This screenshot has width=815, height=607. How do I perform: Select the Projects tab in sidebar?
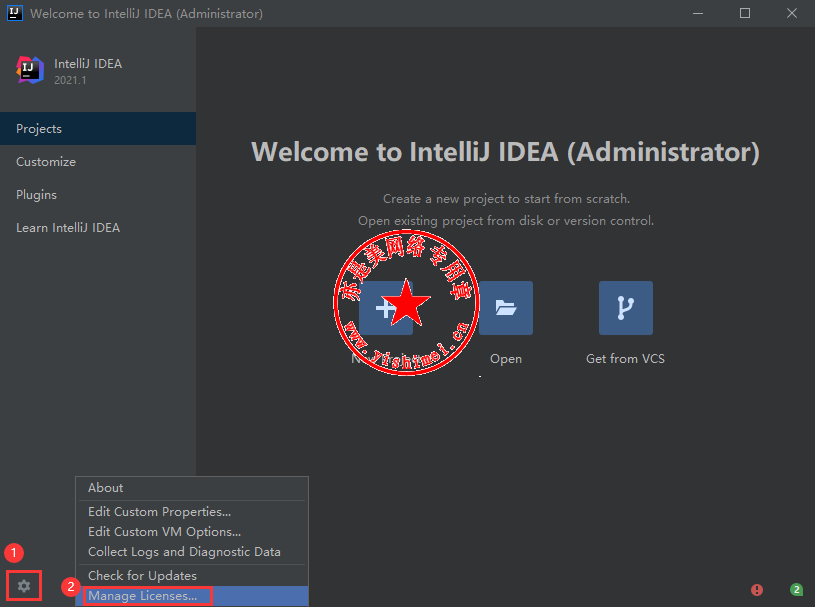tap(39, 129)
